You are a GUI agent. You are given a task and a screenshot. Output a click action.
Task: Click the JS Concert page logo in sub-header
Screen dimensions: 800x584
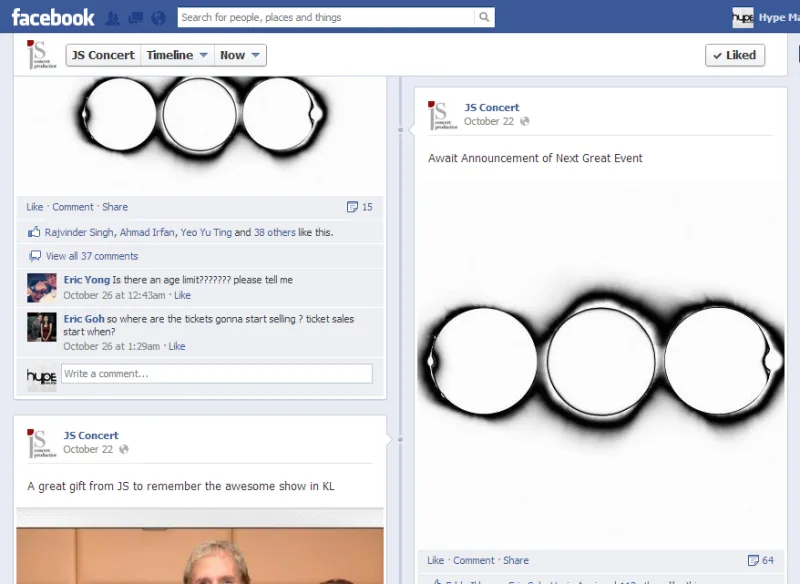click(x=37, y=55)
